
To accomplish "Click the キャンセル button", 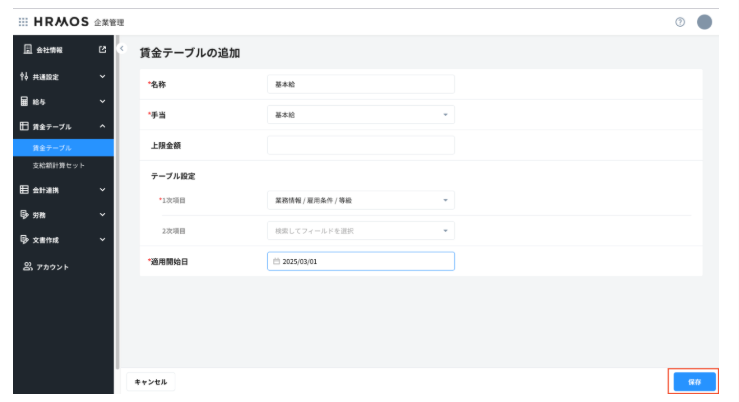I will click(151, 382).
